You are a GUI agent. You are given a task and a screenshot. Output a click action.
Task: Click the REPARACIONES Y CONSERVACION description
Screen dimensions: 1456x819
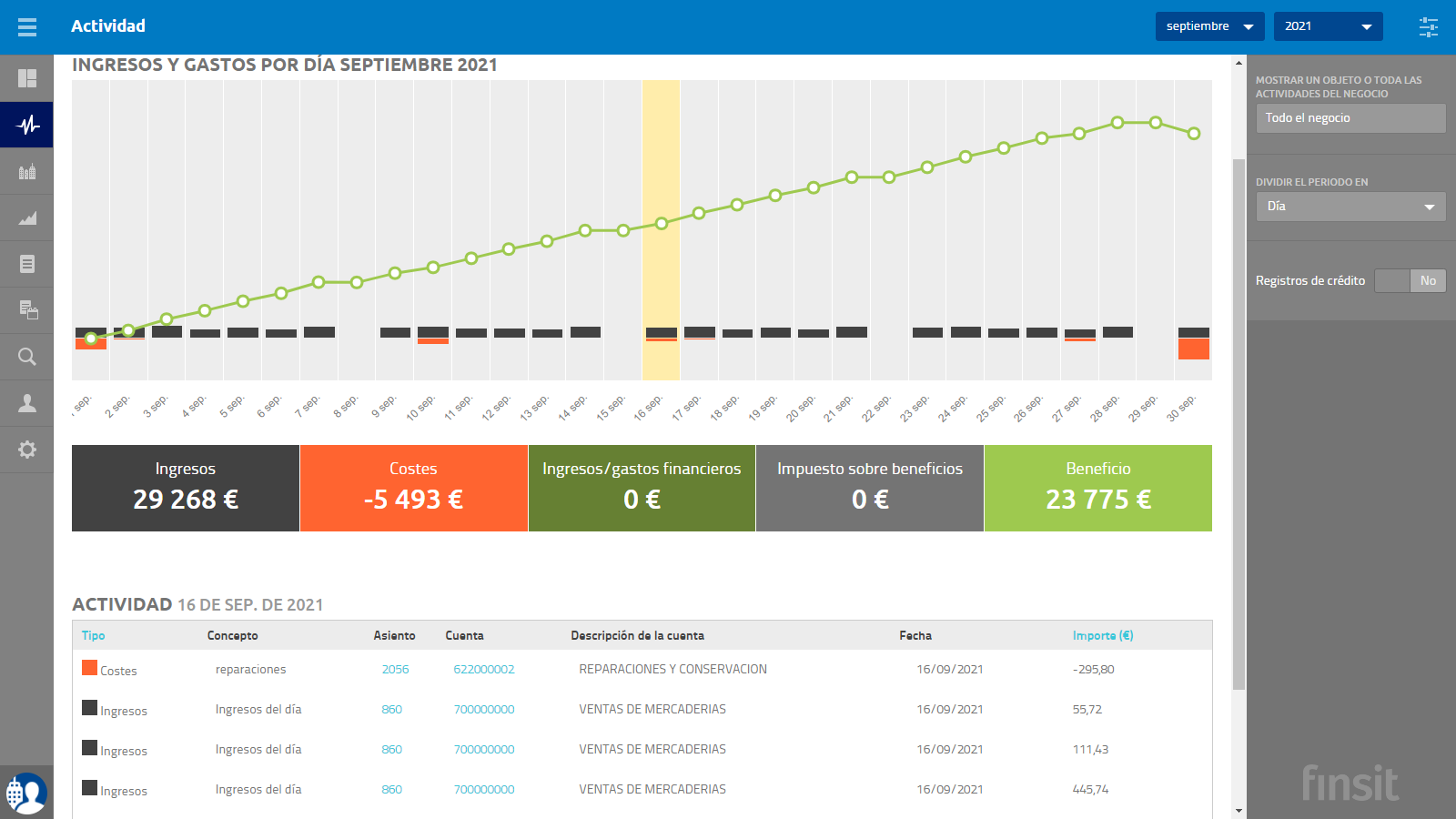[x=672, y=669]
